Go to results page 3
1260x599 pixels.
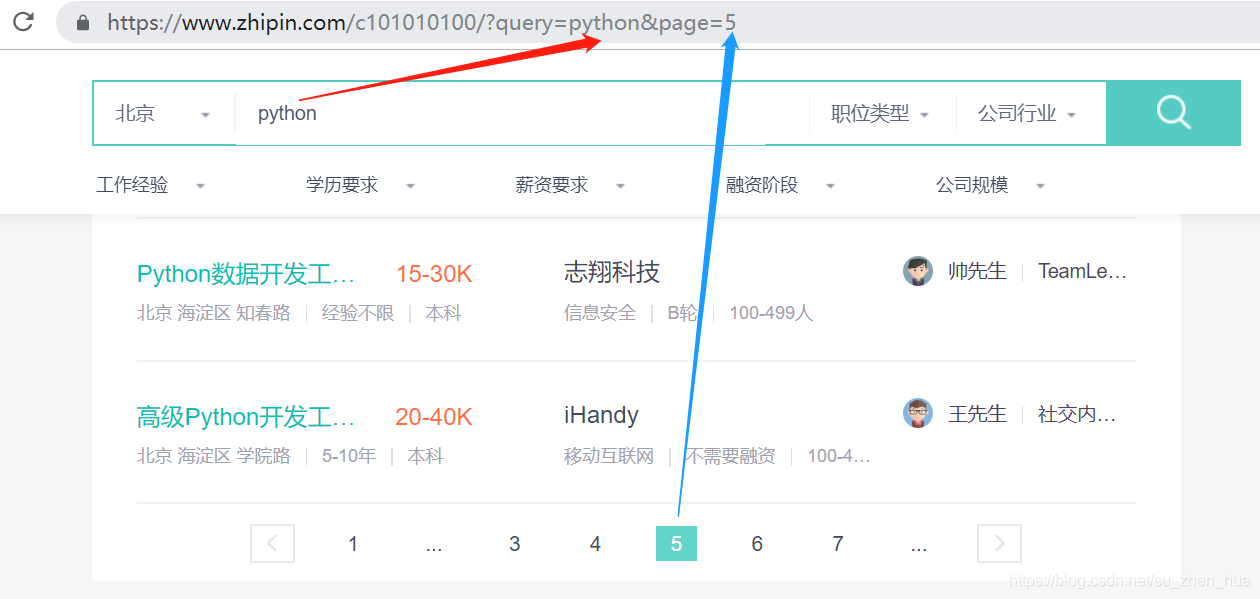coord(514,543)
